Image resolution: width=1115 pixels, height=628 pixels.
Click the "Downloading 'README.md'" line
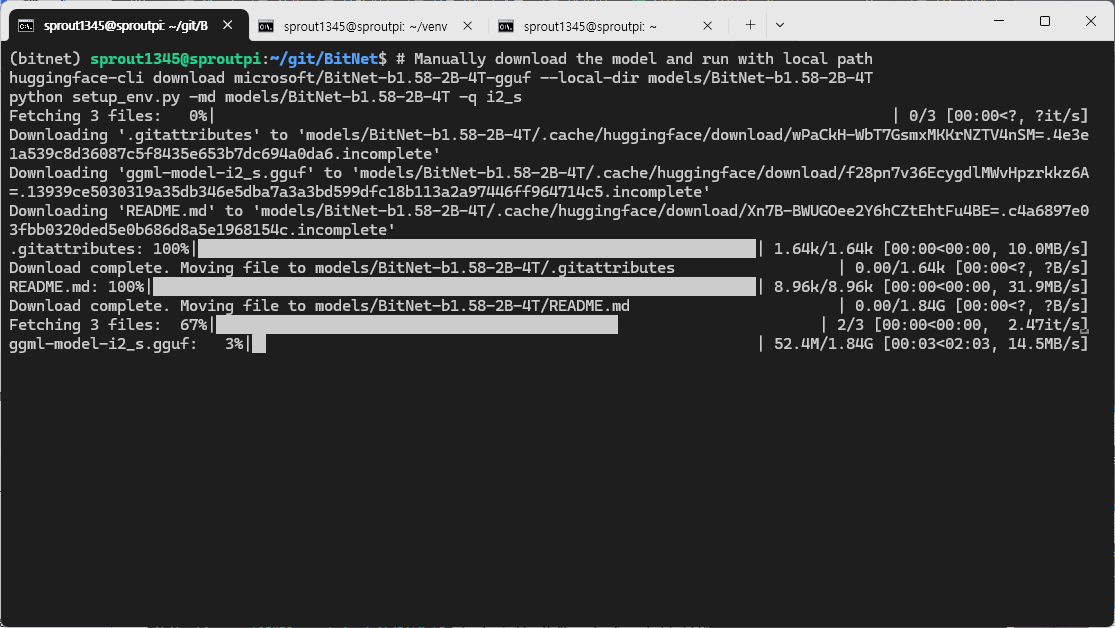(x=548, y=220)
